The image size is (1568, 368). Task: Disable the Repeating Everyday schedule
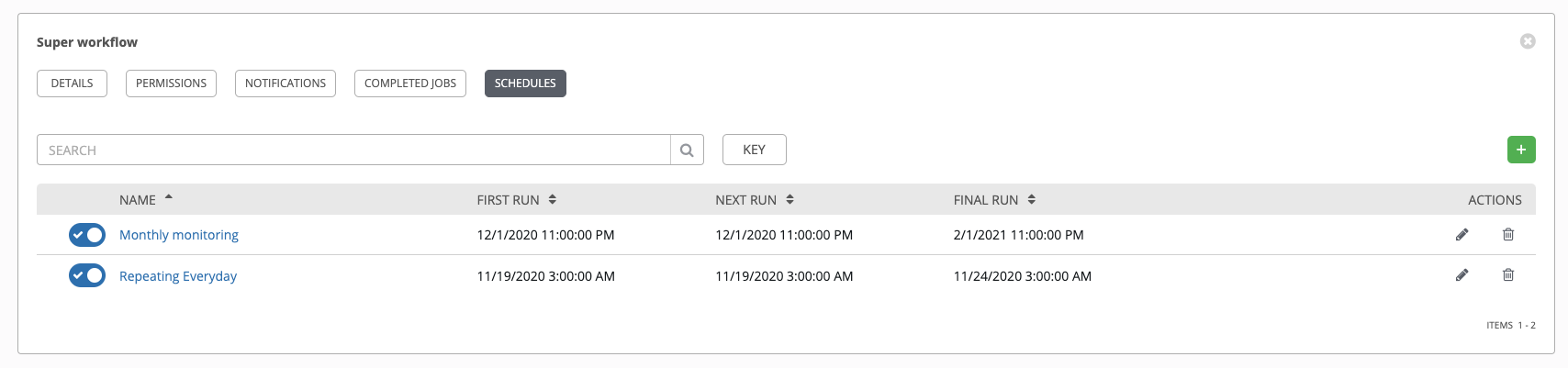pyautogui.click(x=87, y=275)
